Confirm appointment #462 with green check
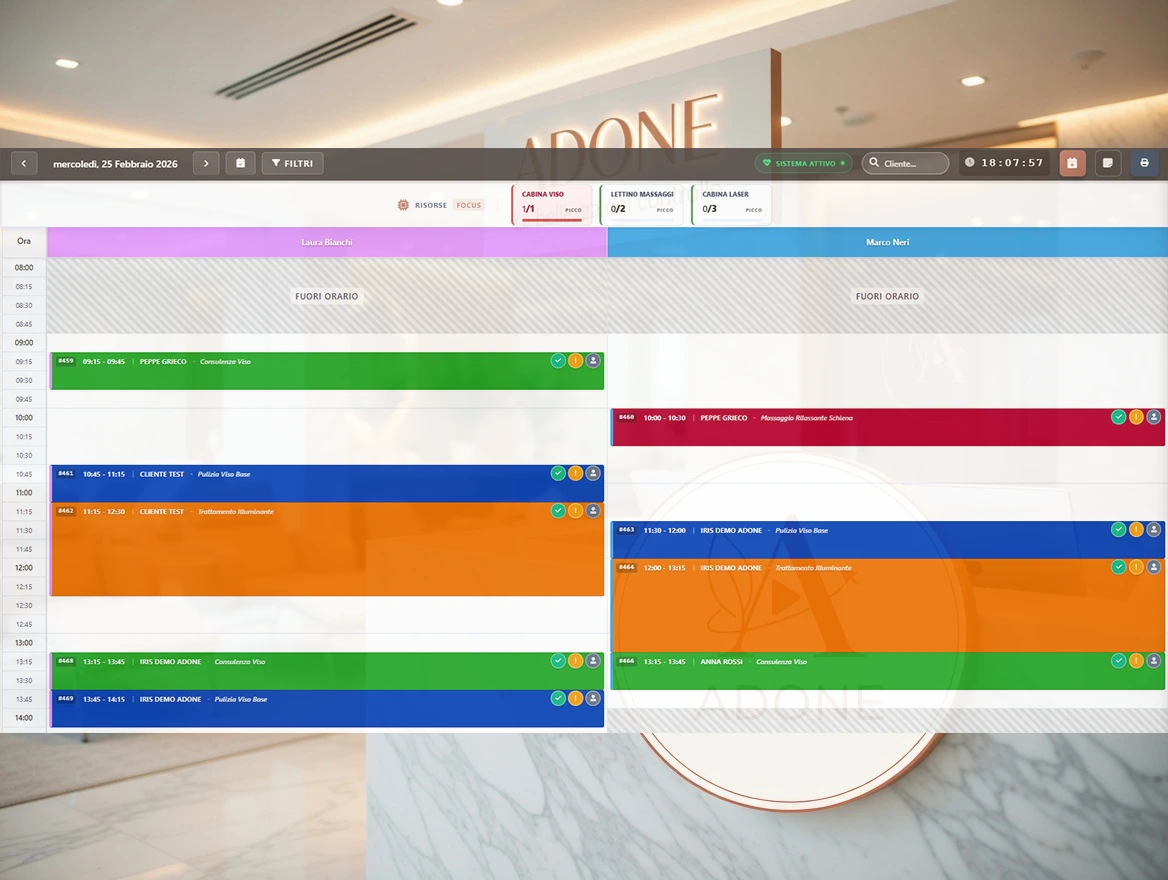 558,510
